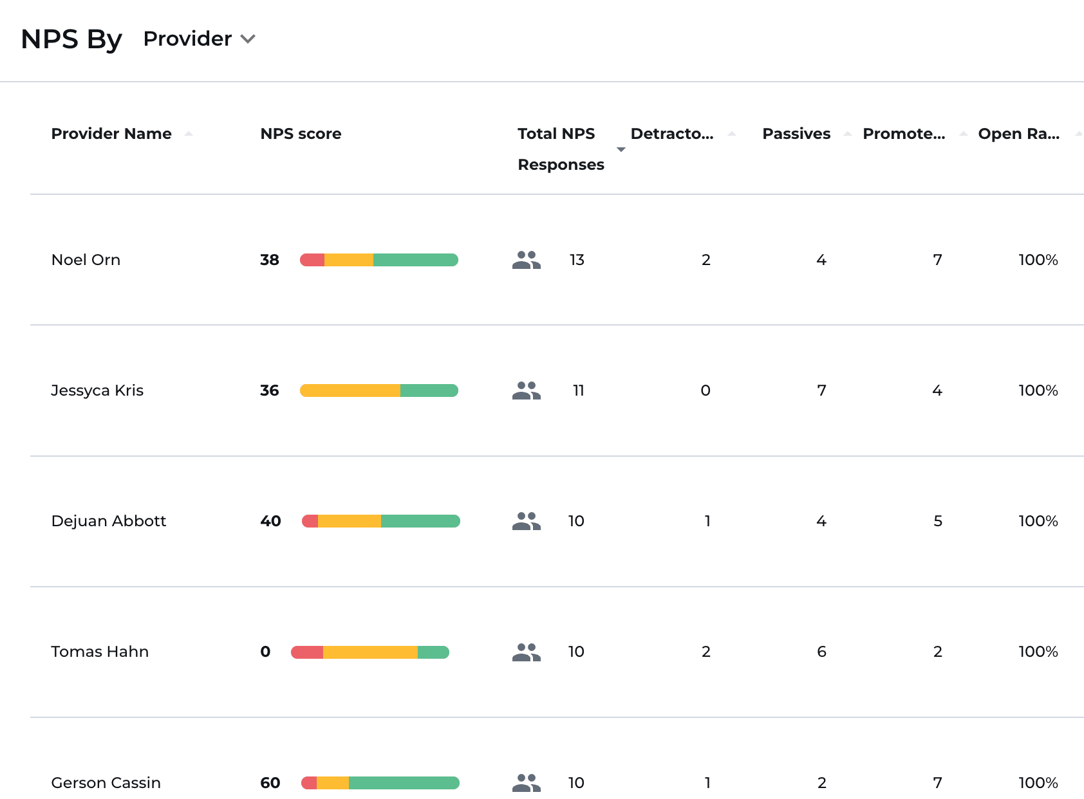
Task: Open sorting options for the Detractors column
Action: point(731,133)
